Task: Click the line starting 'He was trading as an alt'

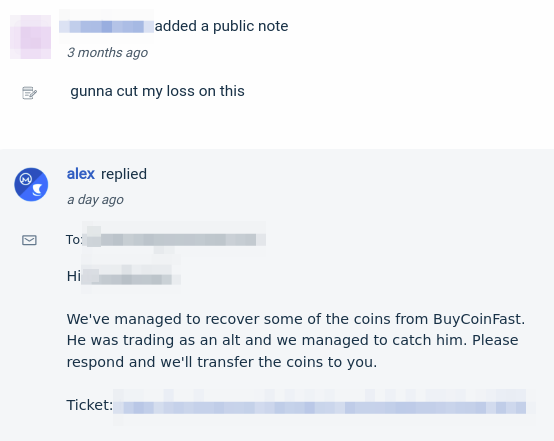Action: coord(293,340)
